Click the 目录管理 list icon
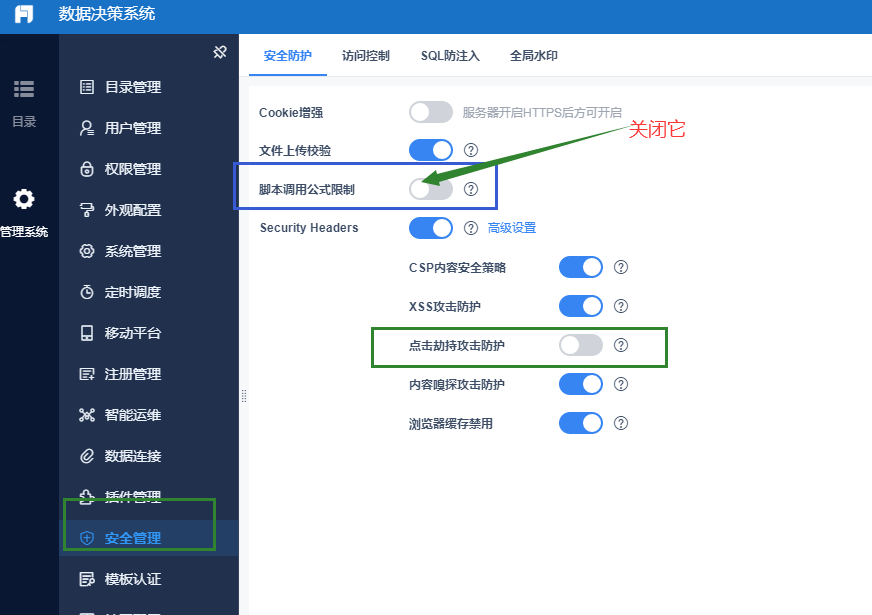The image size is (872, 615). [x=87, y=87]
